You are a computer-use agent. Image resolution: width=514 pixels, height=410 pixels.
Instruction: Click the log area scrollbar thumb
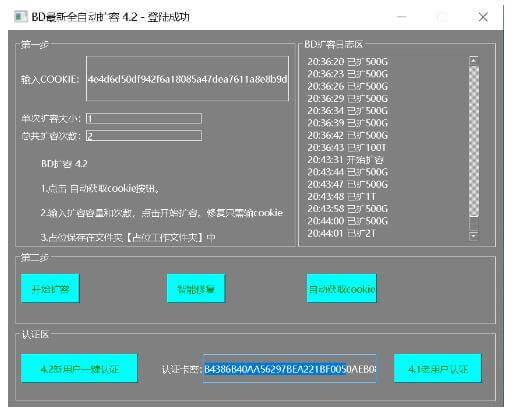[474, 141]
